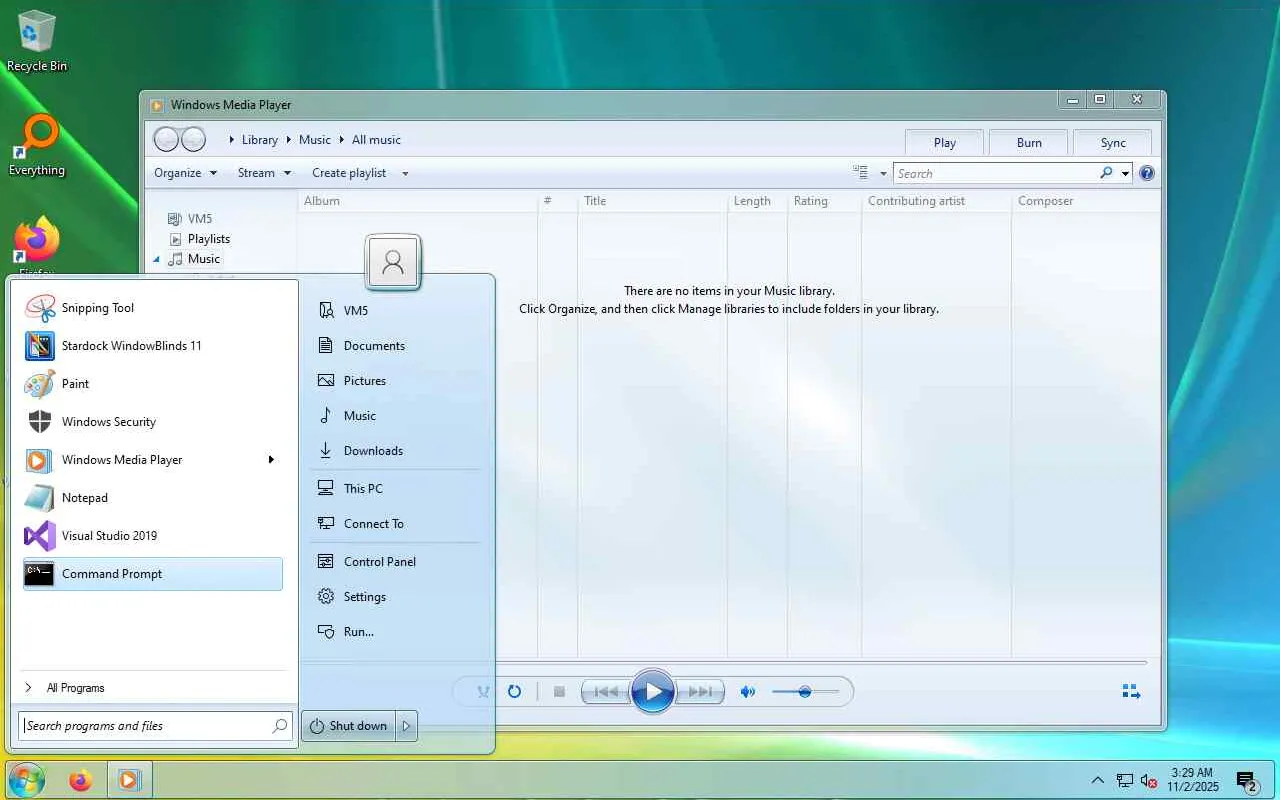Open the notification center icon

[1246, 781]
